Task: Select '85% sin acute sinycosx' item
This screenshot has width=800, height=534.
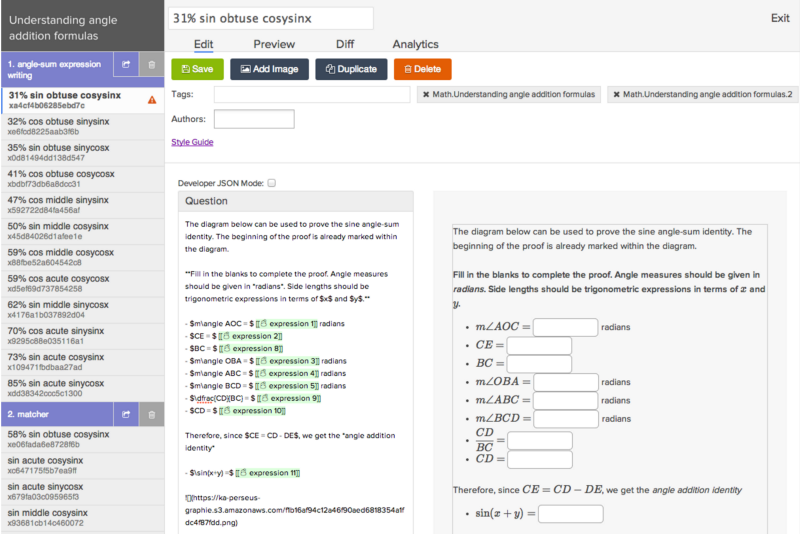Action: pos(83,388)
